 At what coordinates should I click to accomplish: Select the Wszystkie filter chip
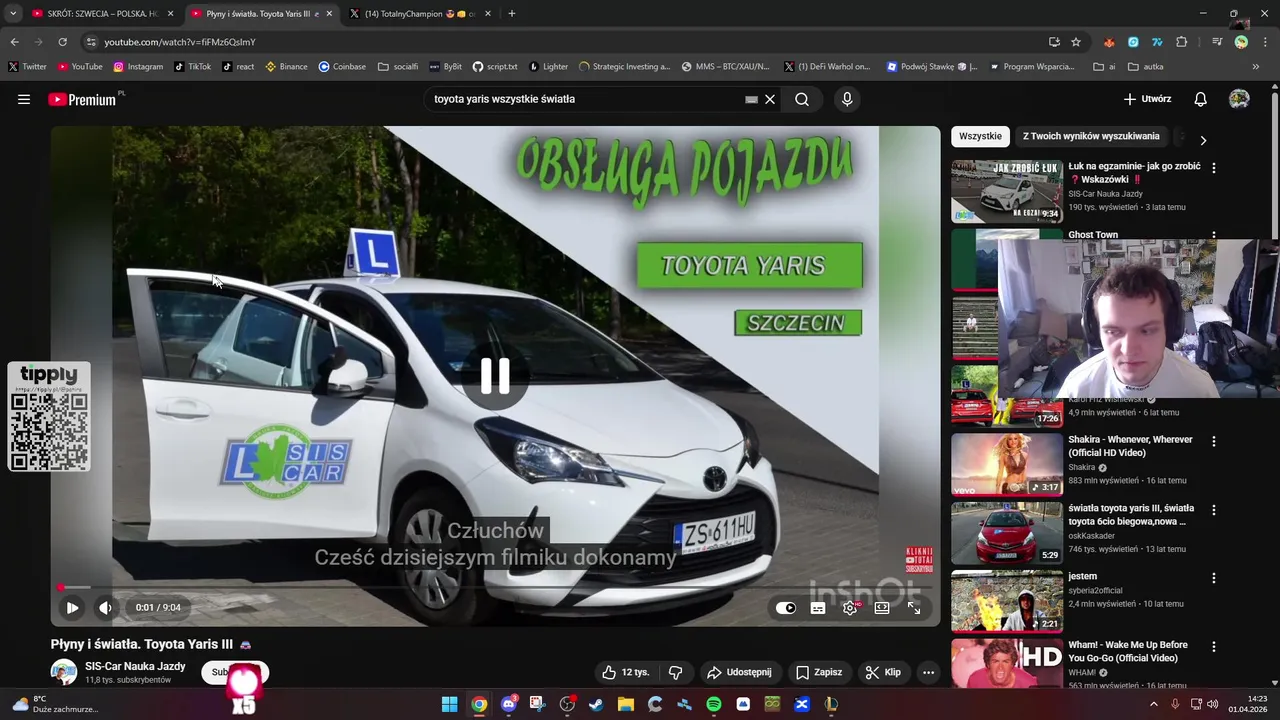[x=980, y=136]
